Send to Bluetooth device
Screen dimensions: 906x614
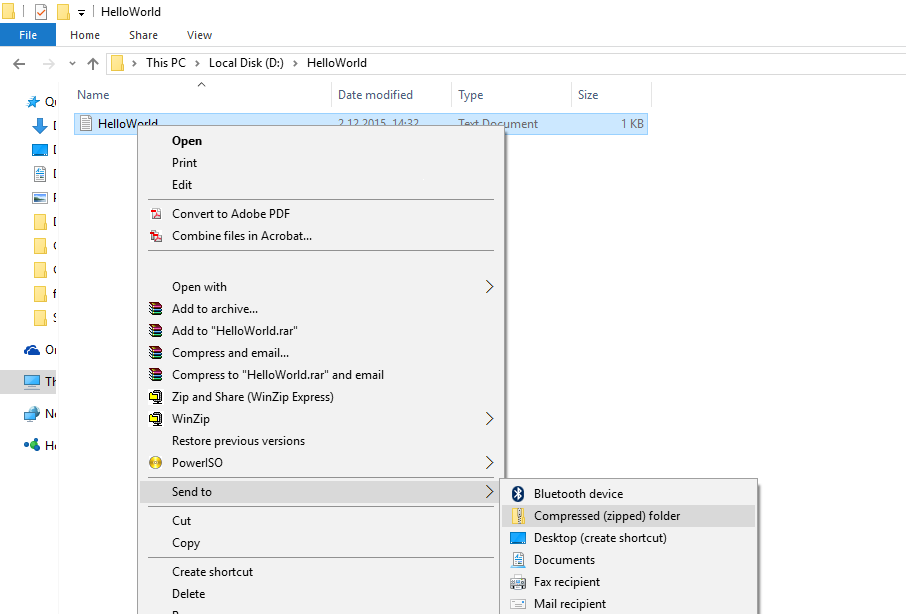pos(578,494)
